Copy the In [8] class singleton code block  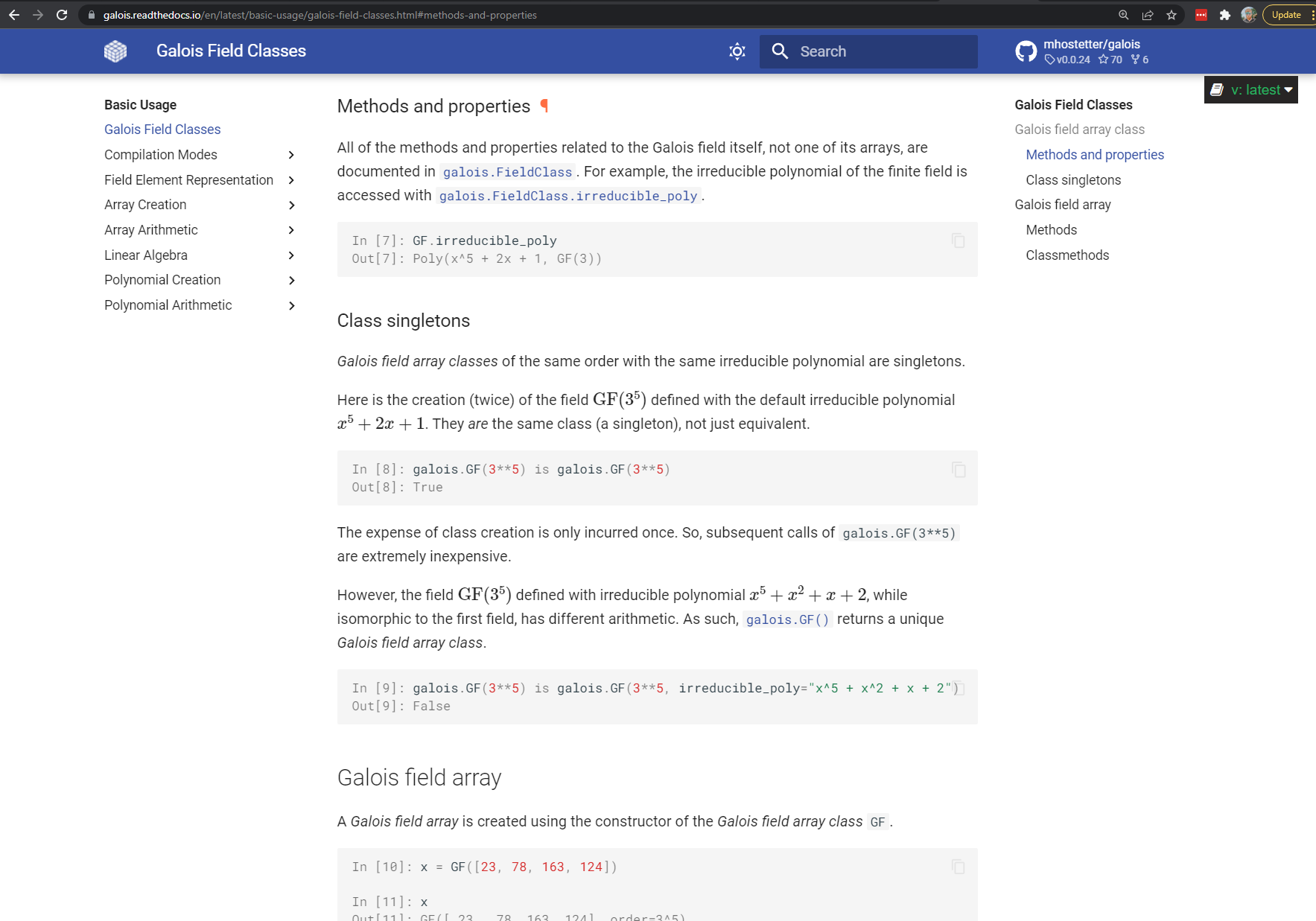(958, 470)
